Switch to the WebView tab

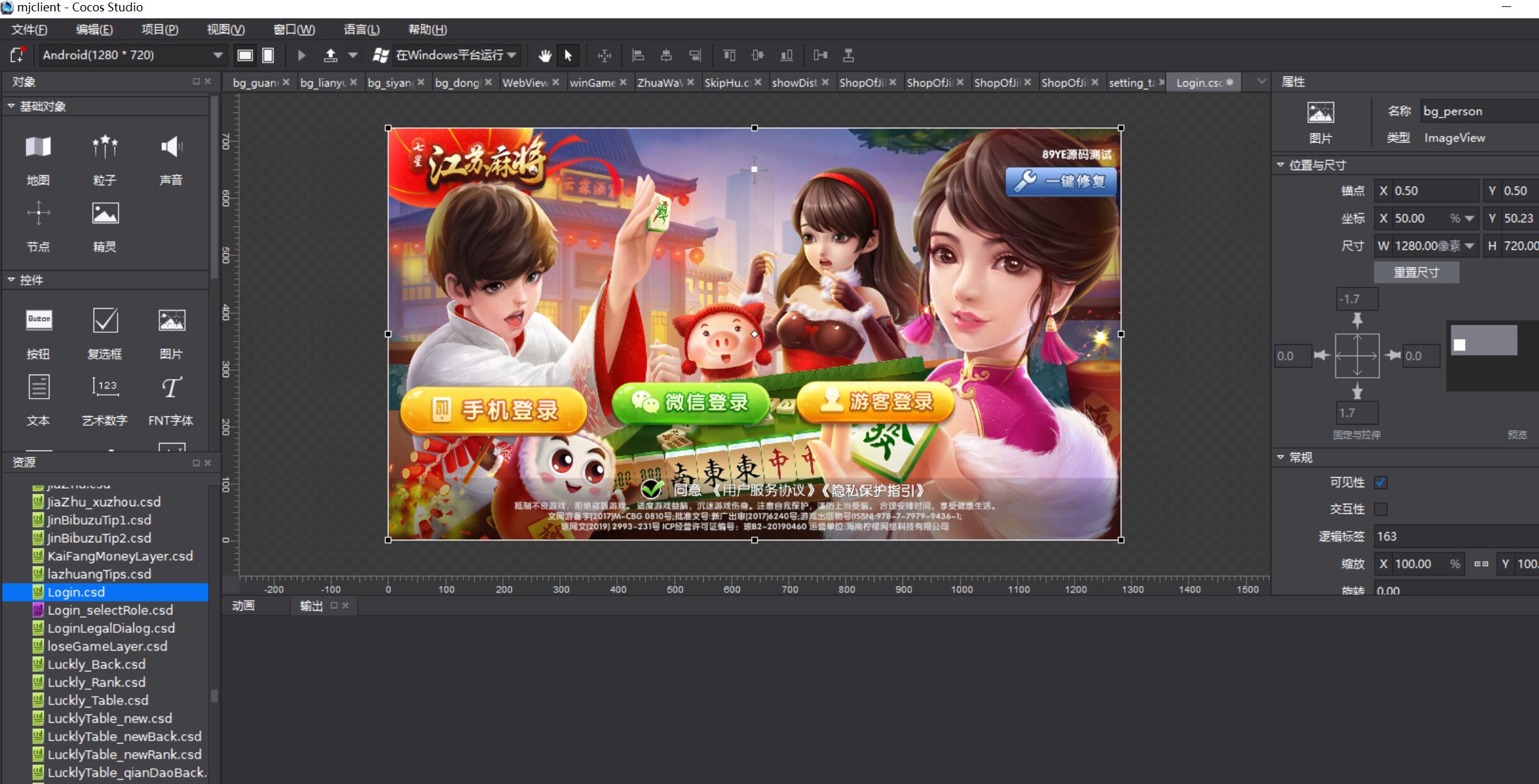point(525,83)
